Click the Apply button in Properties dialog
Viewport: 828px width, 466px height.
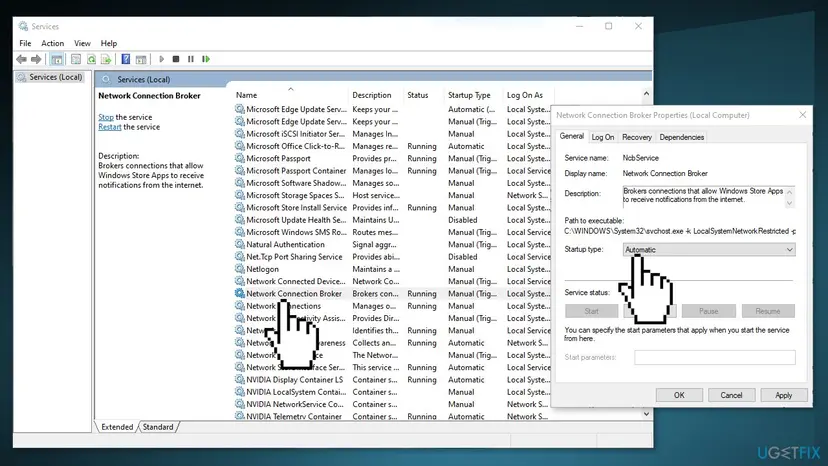click(x=784, y=395)
